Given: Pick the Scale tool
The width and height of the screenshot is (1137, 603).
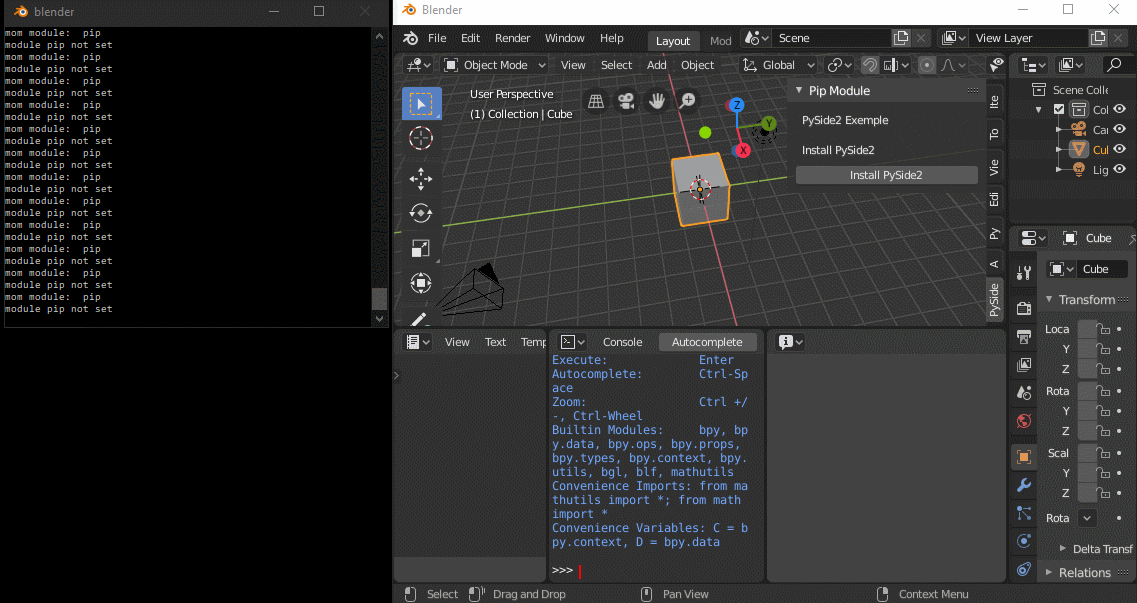Looking at the screenshot, I should click(x=421, y=248).
